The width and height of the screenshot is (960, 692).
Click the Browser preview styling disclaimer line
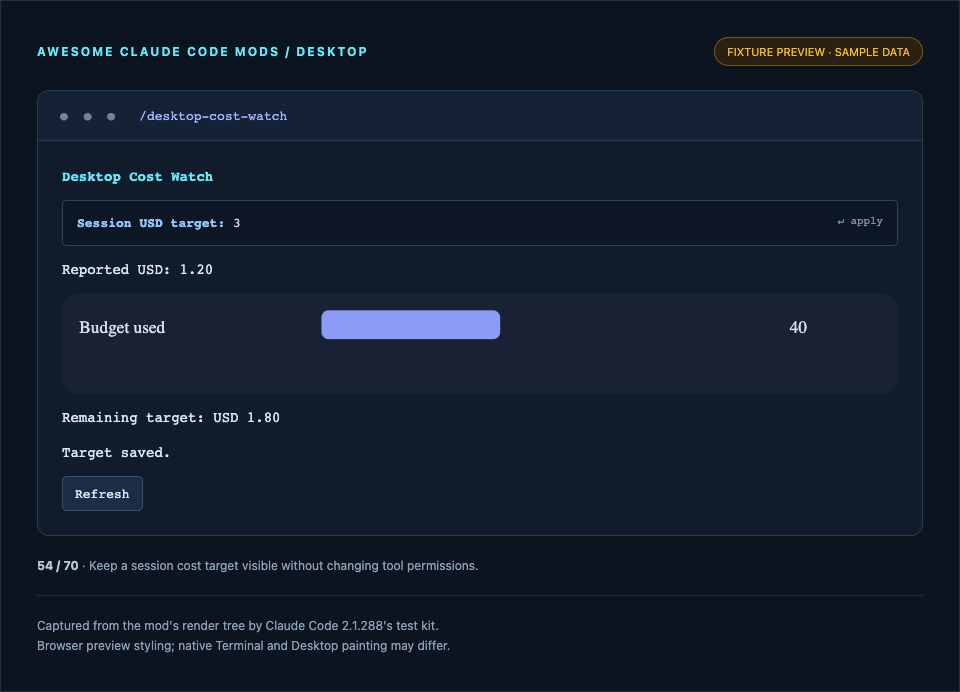[x=243, y=646]
